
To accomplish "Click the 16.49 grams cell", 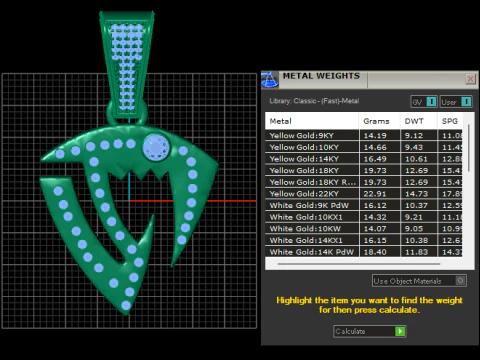I will [380, 159].
